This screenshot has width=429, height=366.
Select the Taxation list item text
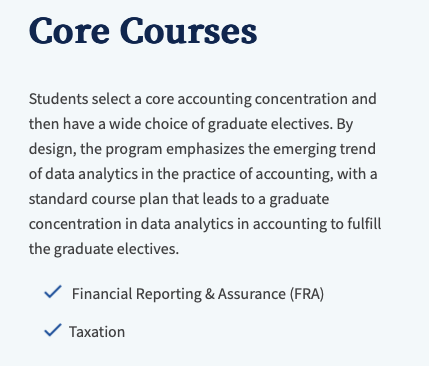pyautogui.click(x=97, y=332)
